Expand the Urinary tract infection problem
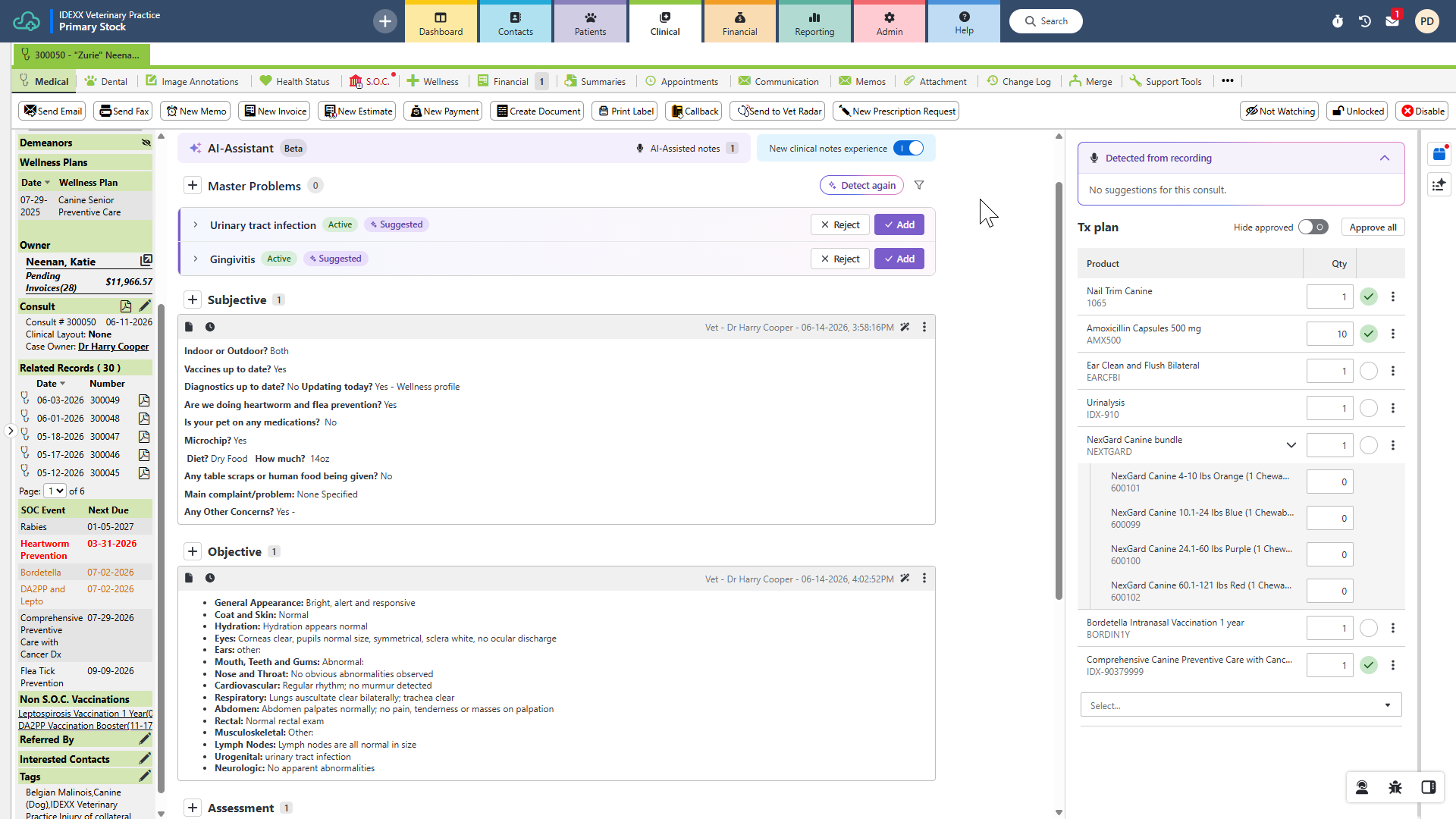 pos(196,224)
